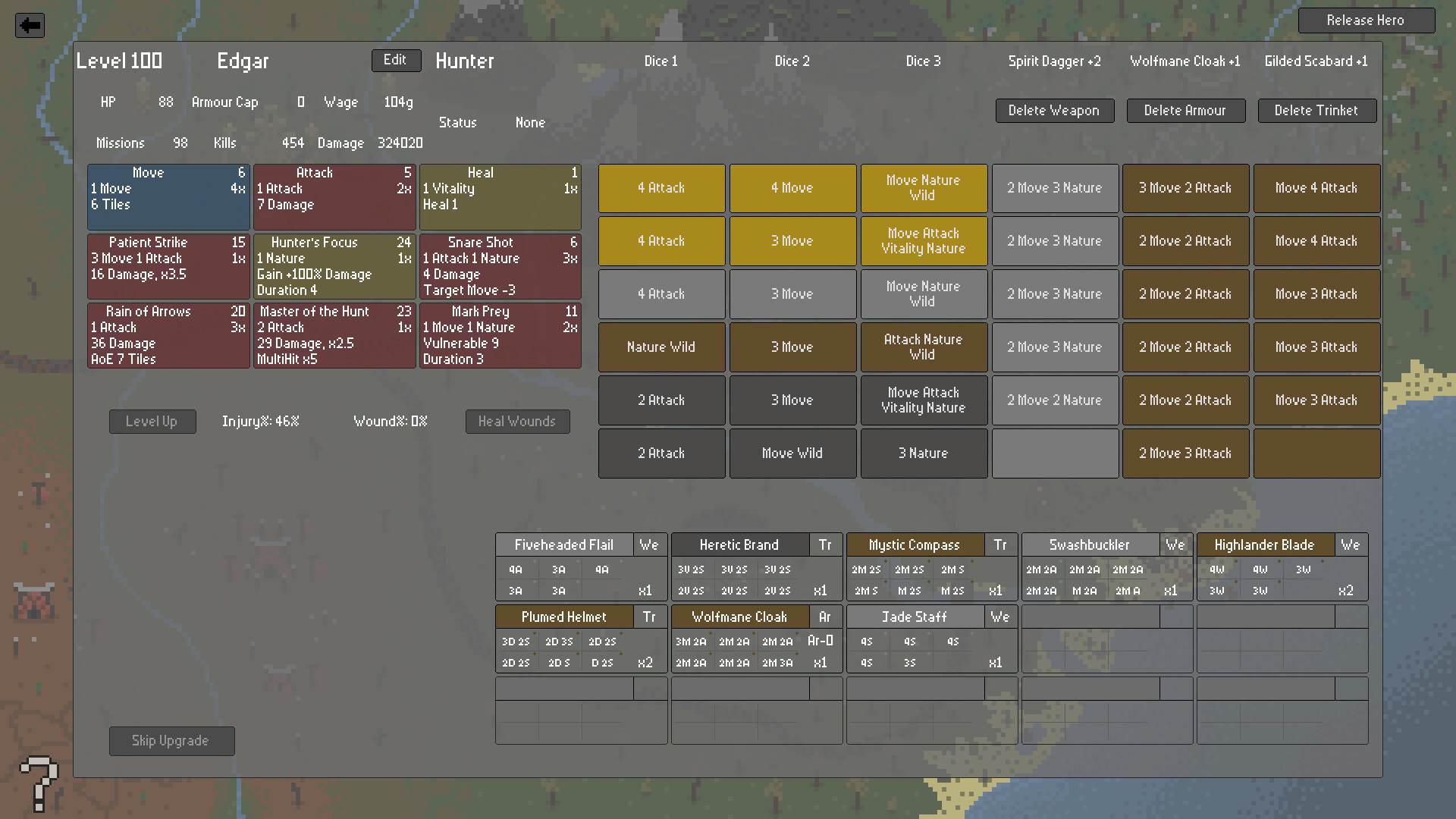Pick the Fiveheaded Flail inventory item
The image size is (1456, 819).
(x=564, y=545)
